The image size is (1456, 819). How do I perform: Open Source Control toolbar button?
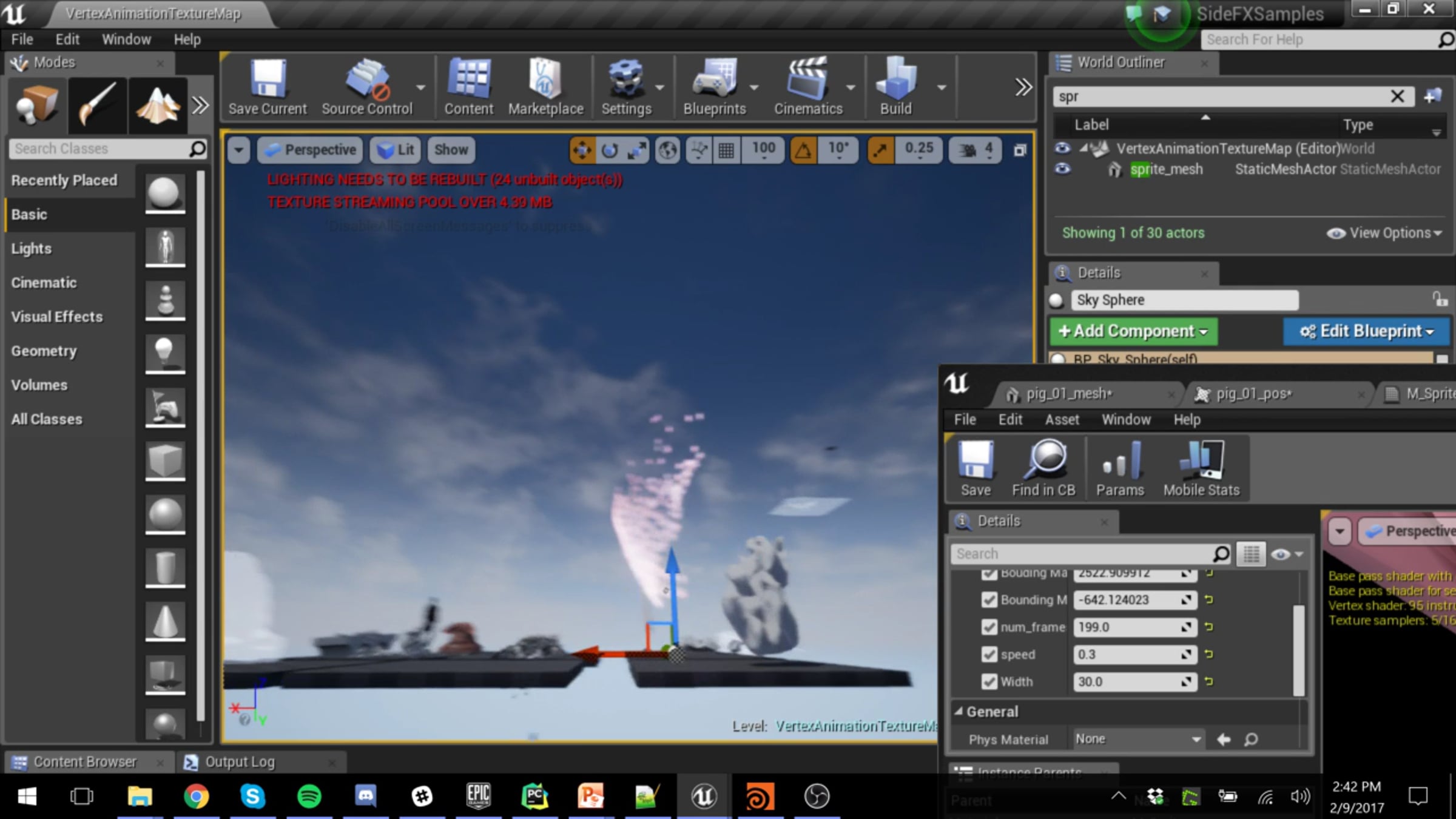point(367,87)
